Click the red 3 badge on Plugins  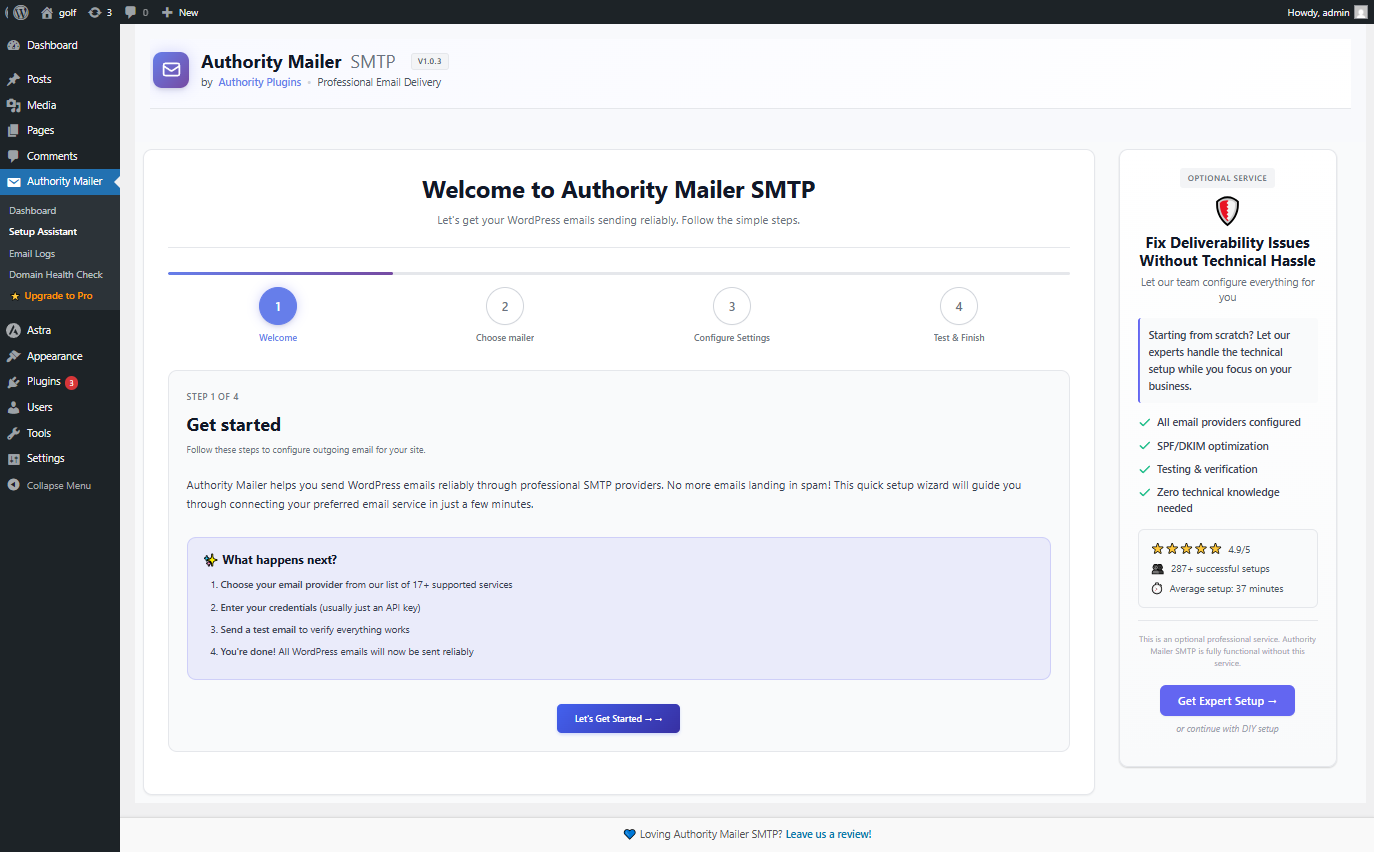coord(72,382)
